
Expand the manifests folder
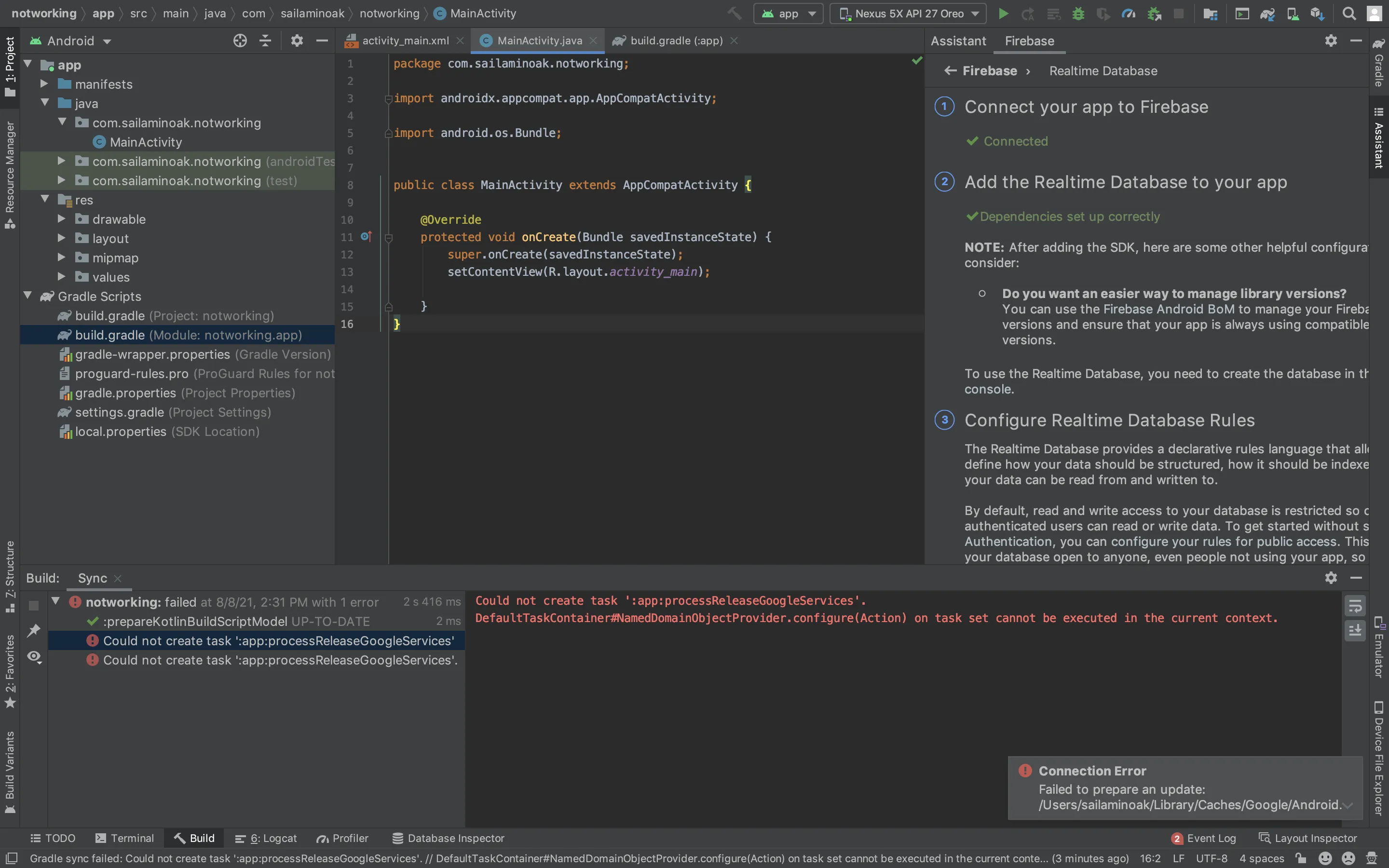[45, 84]
